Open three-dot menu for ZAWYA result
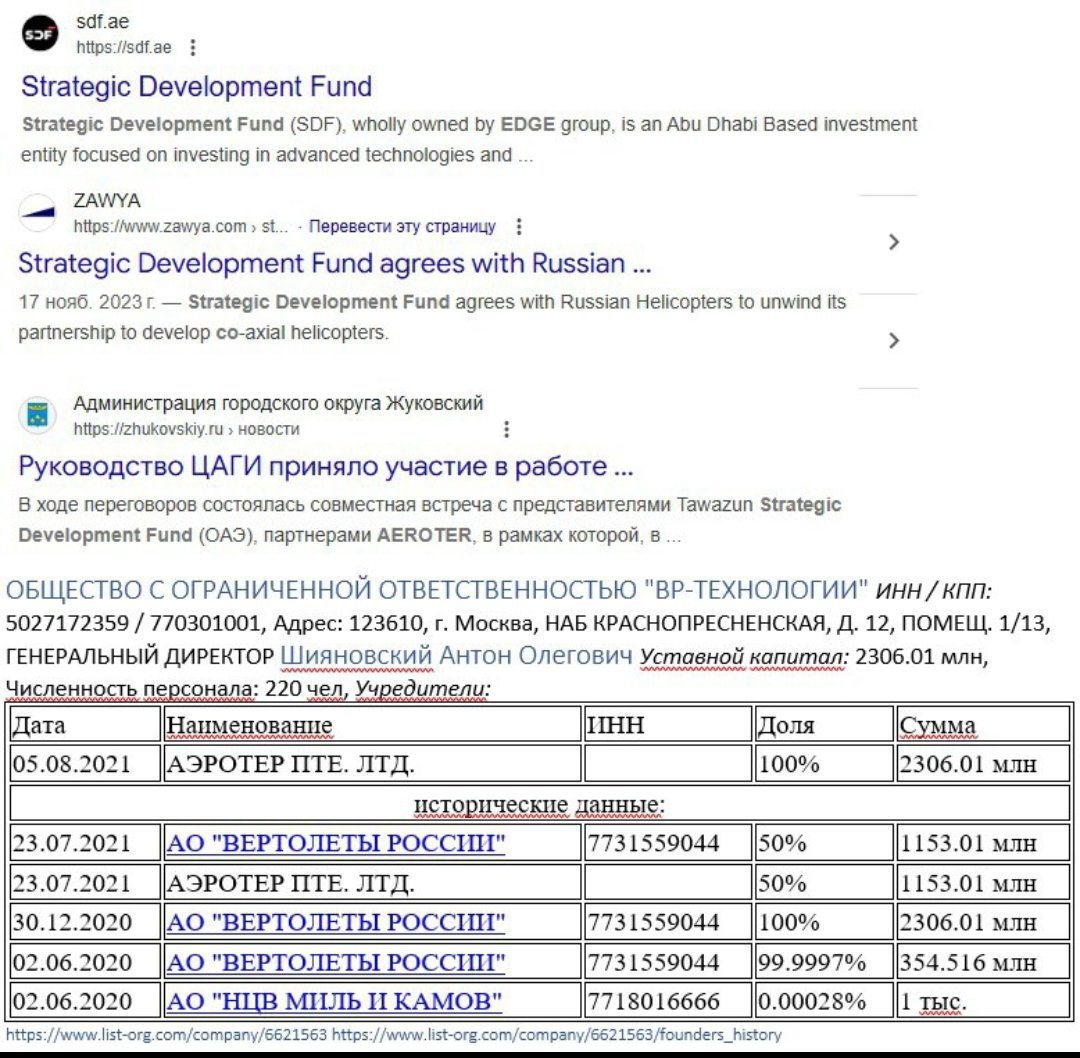The width and height of the screenshot is (1080, 1058). point(518,227)
